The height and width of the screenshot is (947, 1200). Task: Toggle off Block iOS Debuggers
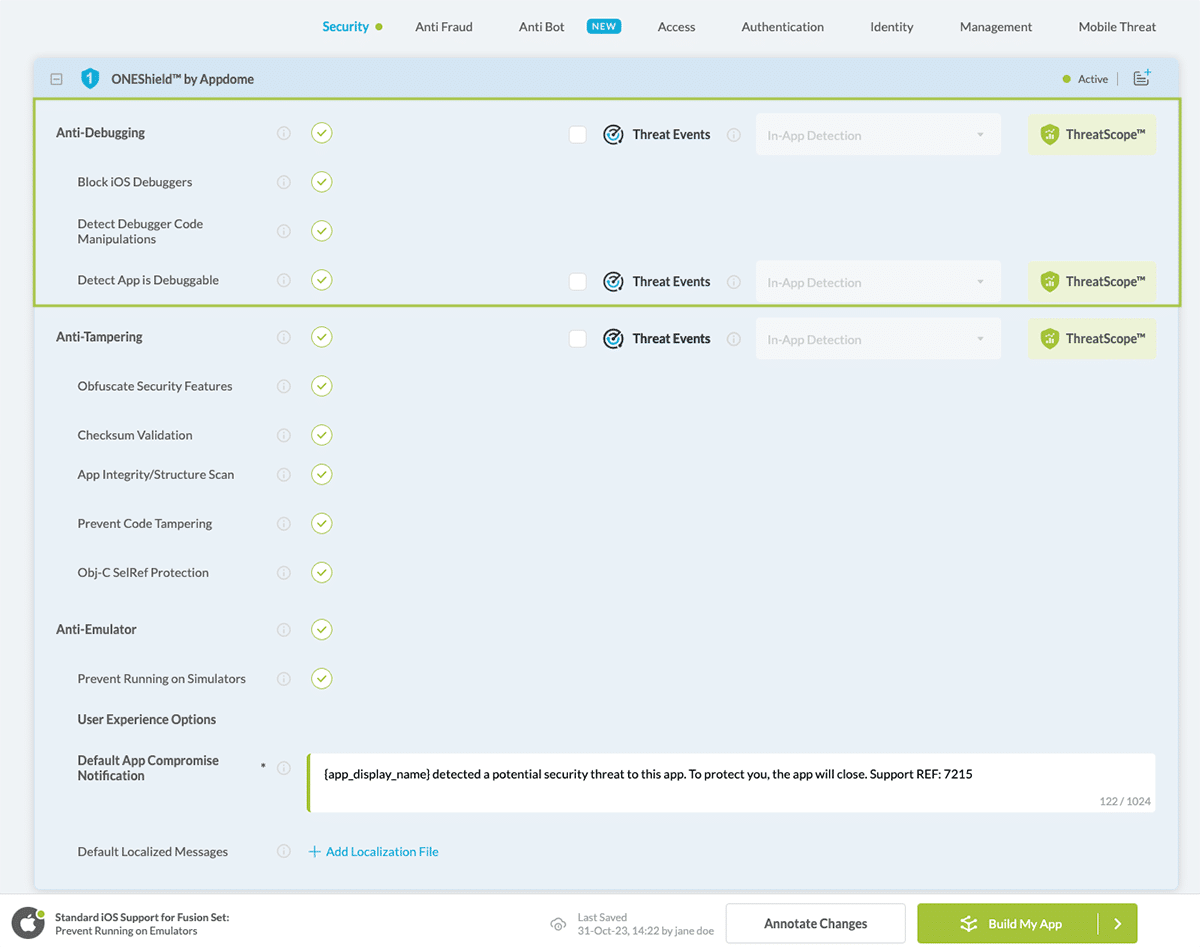[321, 182]
